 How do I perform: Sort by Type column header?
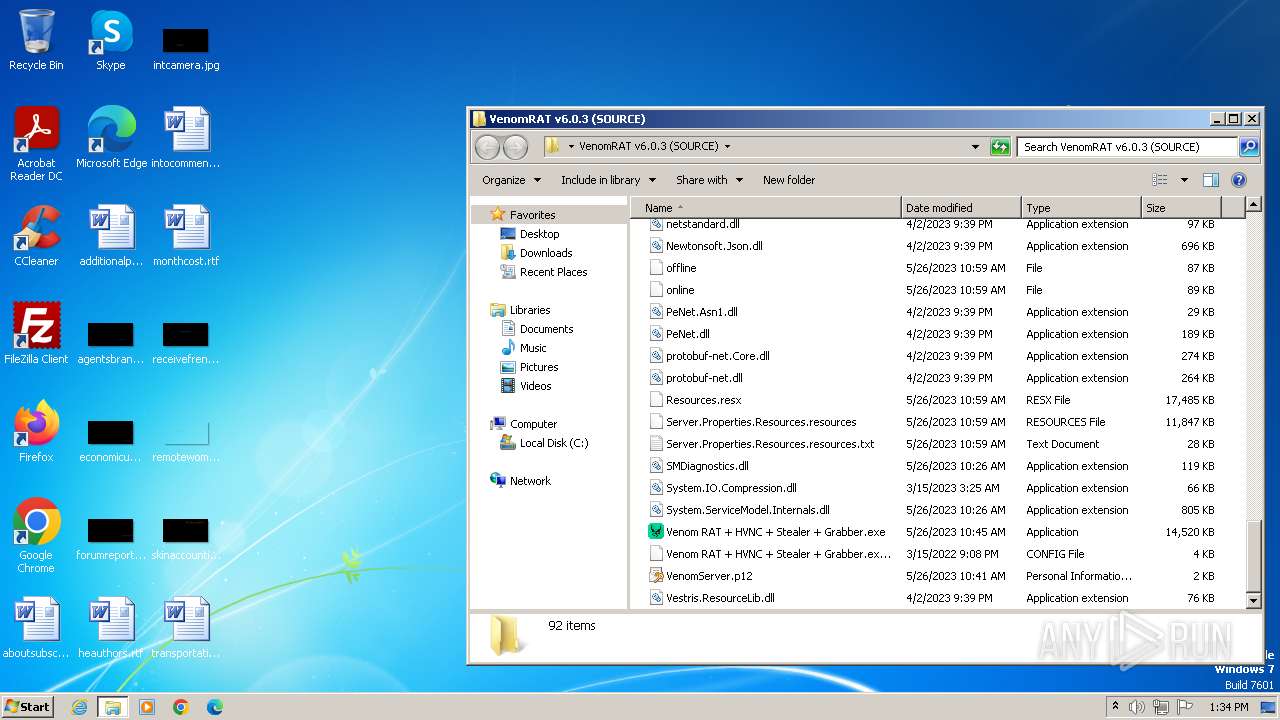coord(1081,208)
